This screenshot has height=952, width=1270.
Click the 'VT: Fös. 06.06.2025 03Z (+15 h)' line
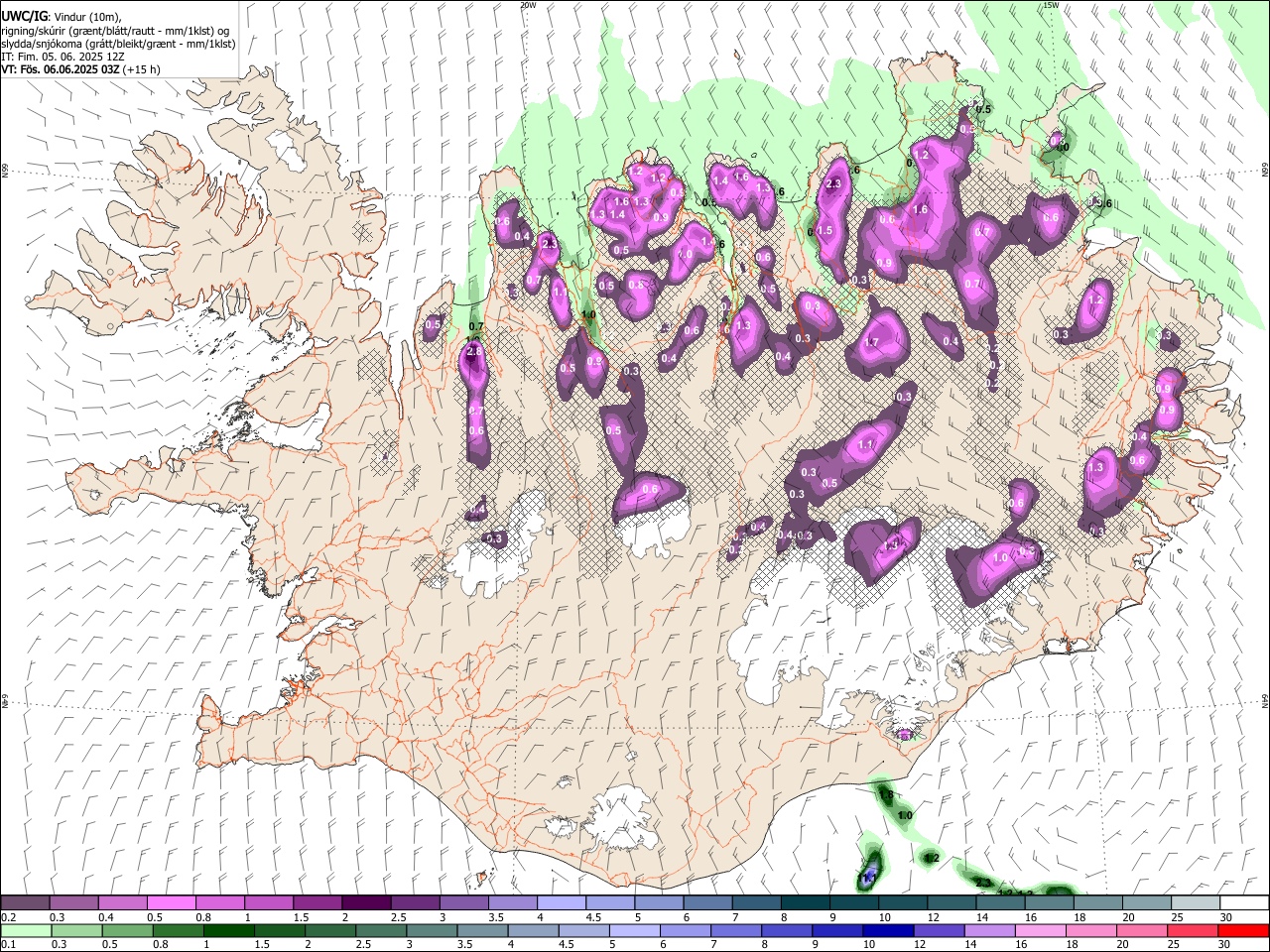tap(80, 70)
